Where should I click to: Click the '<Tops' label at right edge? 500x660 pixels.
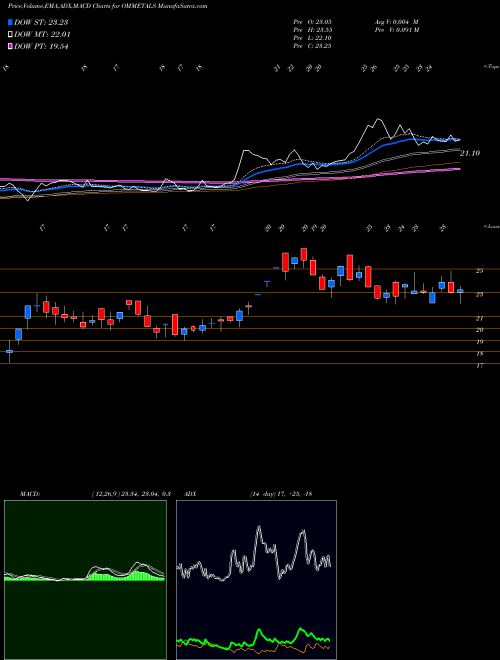(491, 67)
